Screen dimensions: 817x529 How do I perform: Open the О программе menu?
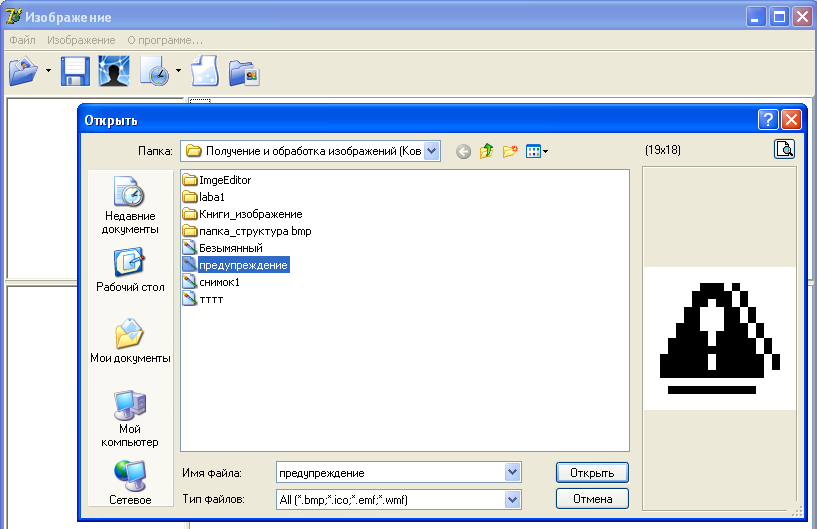[165, 40]
